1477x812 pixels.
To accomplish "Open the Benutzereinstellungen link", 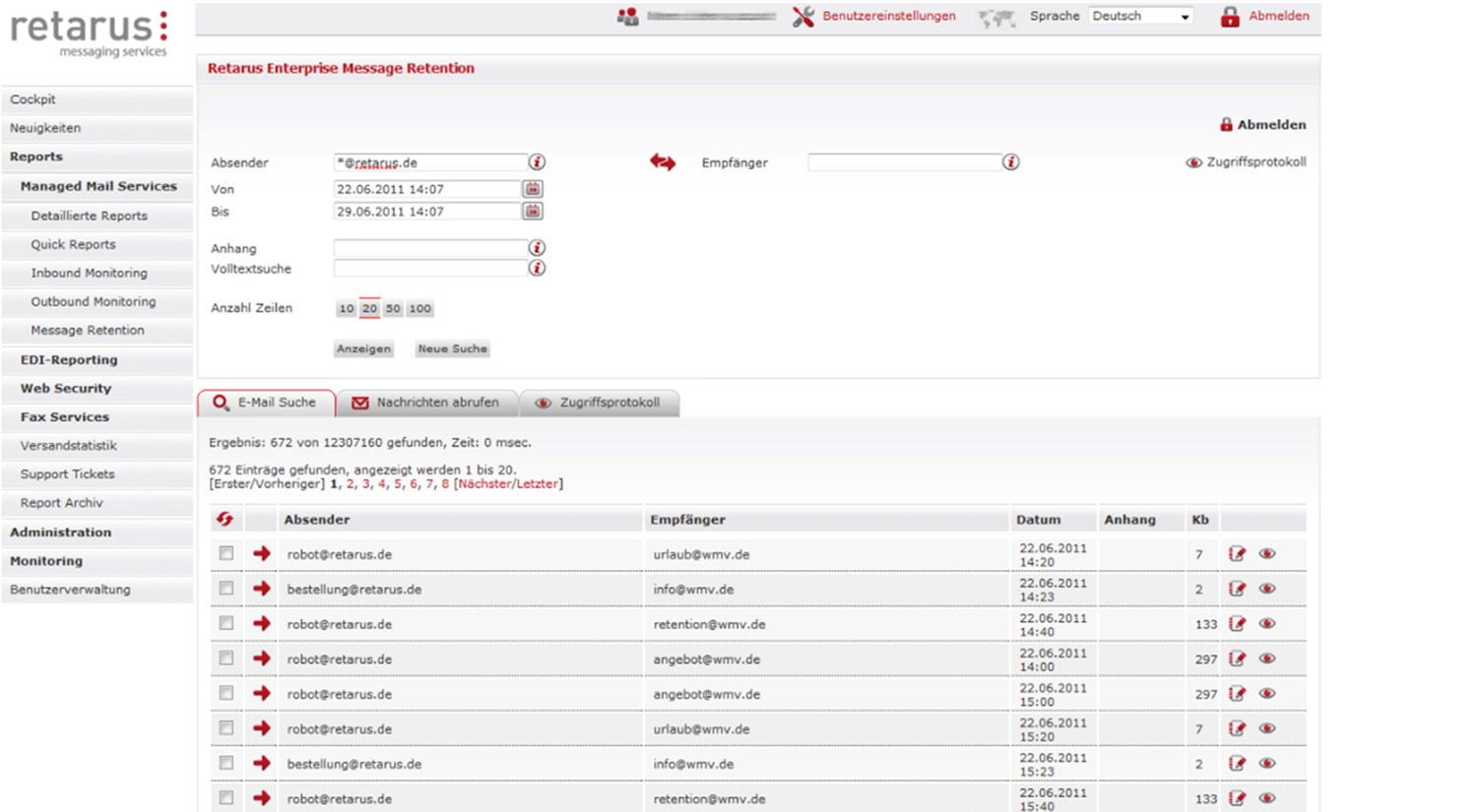I will (889, 16).
